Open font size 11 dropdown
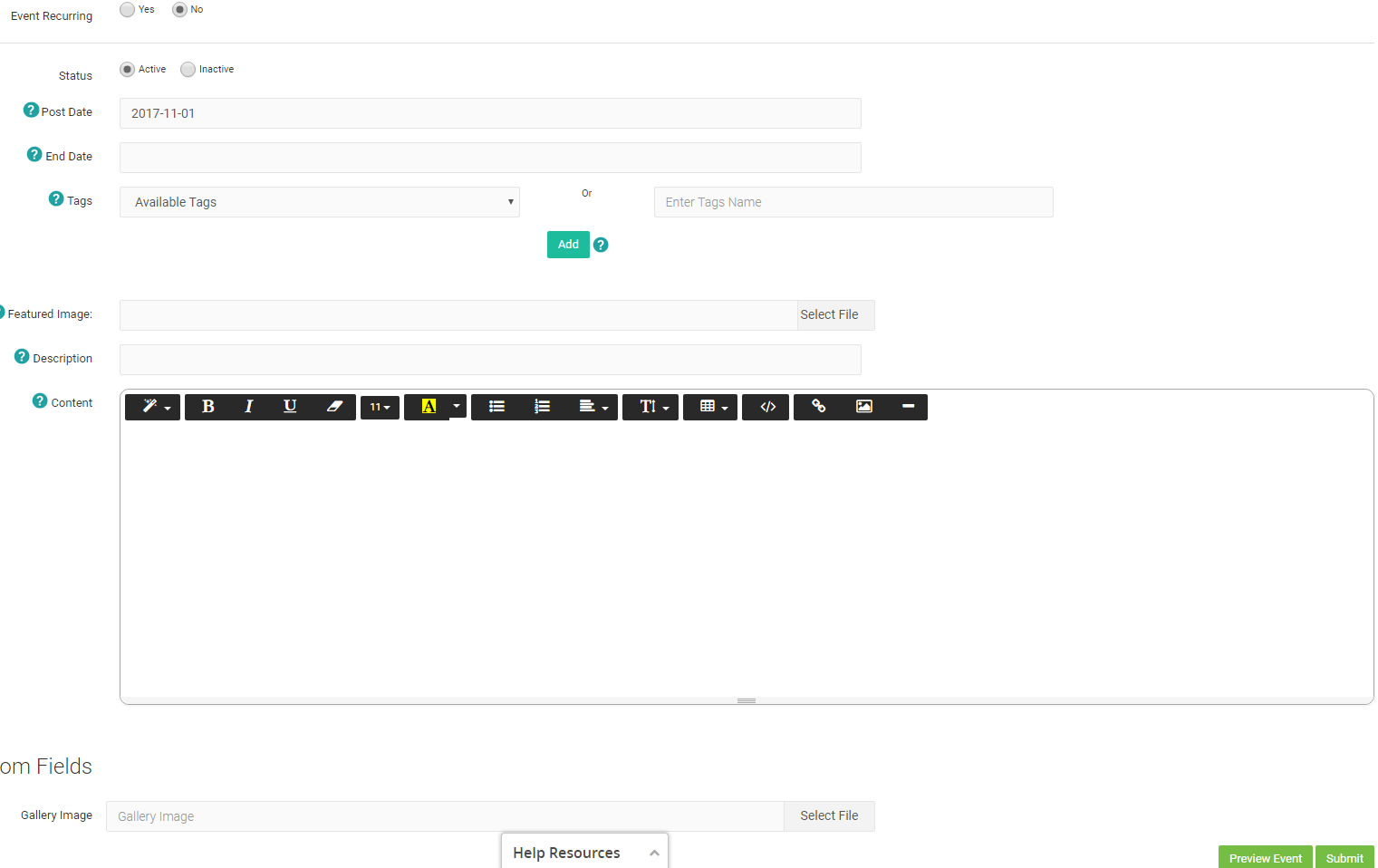 [x=380, y=408]
